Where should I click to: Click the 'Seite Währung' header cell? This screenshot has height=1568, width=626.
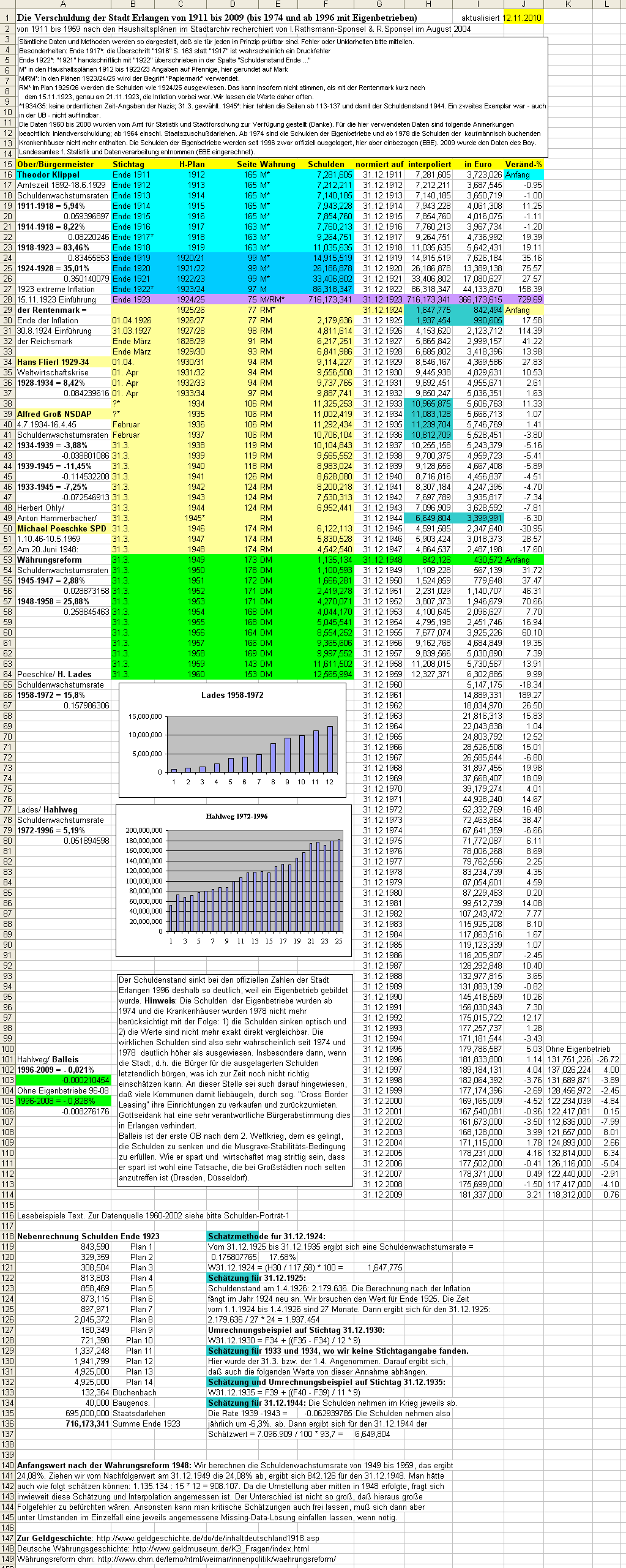(266, 164)
